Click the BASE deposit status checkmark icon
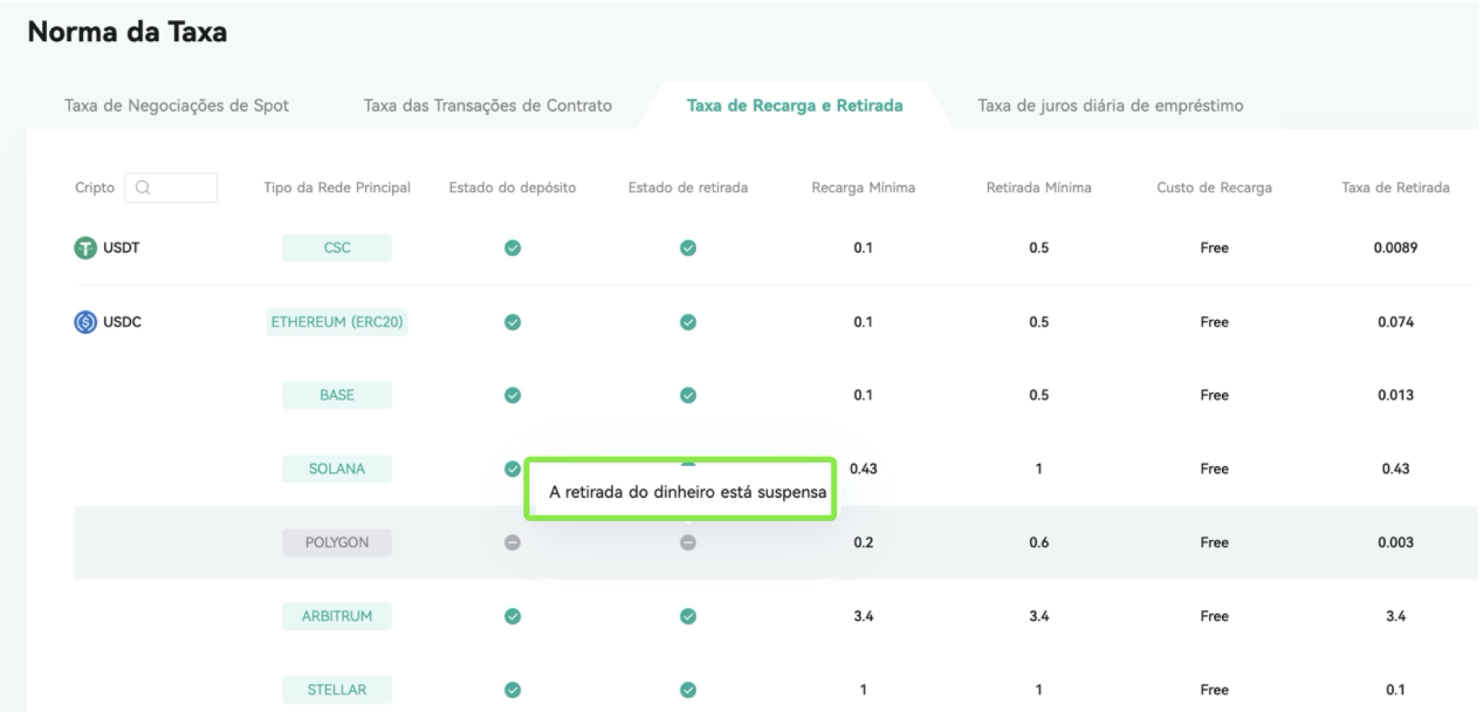Image resolution: width=1480 pixels, height=712 pixels. click(x=512, y=395)
